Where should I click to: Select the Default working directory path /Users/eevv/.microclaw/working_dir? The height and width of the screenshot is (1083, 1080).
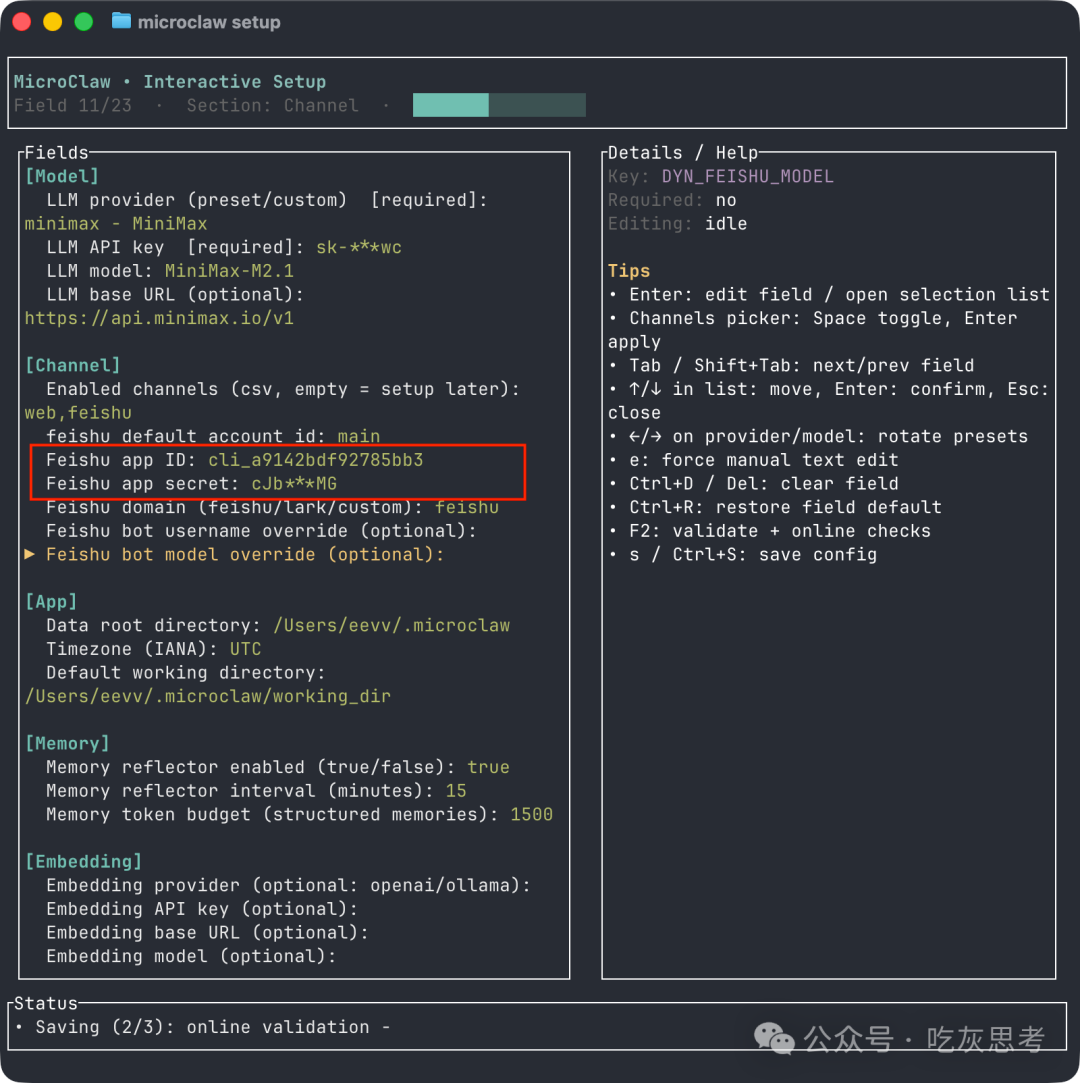click(208, 696)
